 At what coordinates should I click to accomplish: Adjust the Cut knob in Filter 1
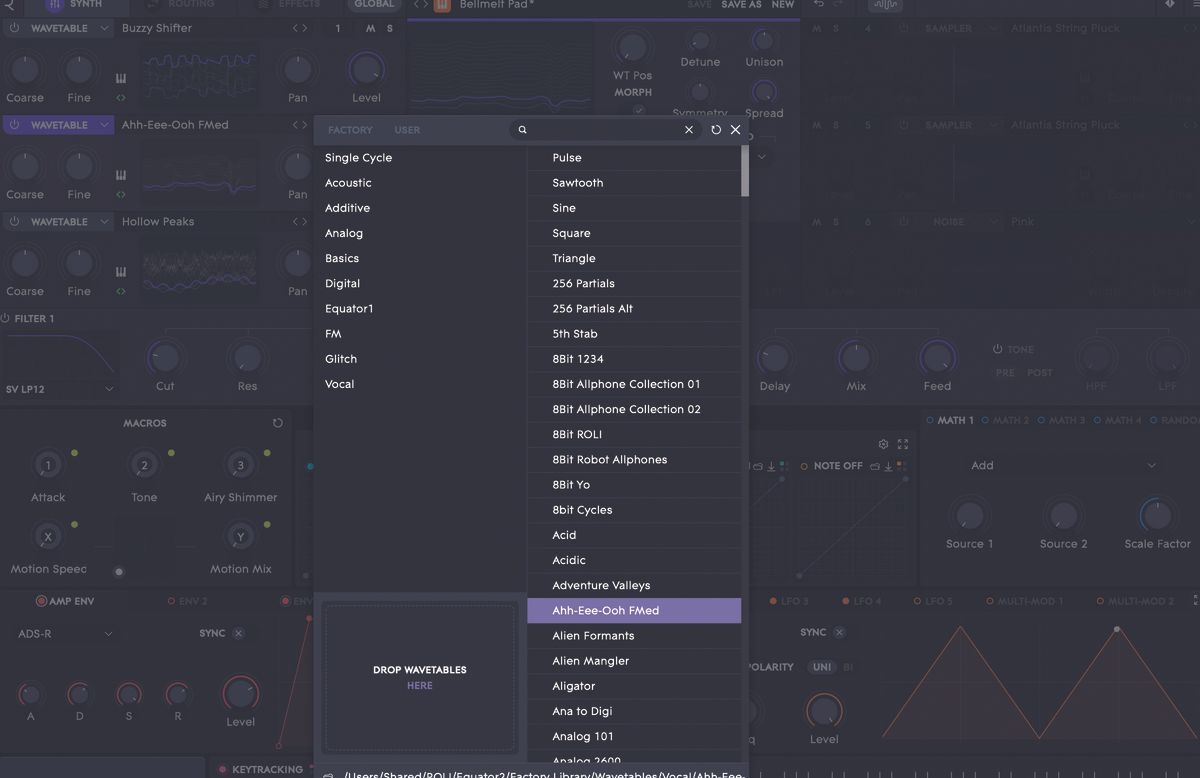[x=163, y=358]
